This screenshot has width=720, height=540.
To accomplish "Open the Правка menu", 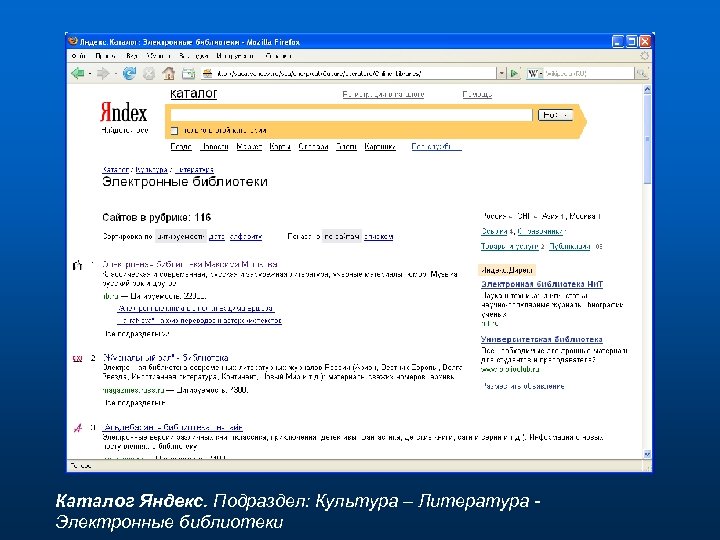I will click(x=105, y=56).
